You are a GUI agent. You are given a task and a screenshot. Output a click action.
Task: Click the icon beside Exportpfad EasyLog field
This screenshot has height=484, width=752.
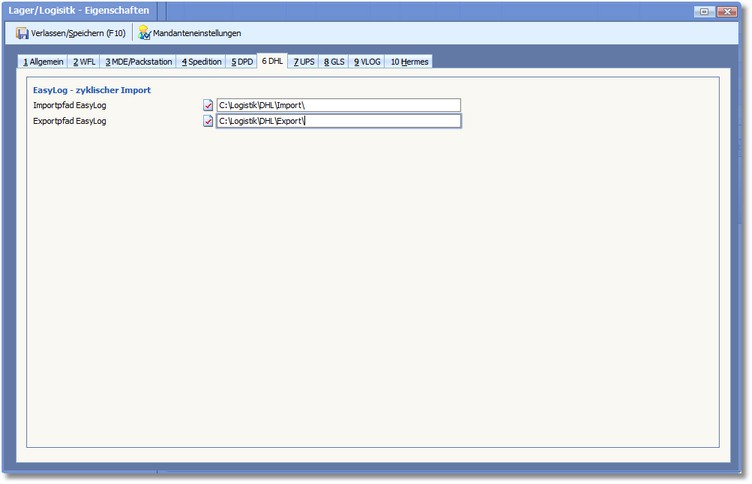tap(208, 121)
